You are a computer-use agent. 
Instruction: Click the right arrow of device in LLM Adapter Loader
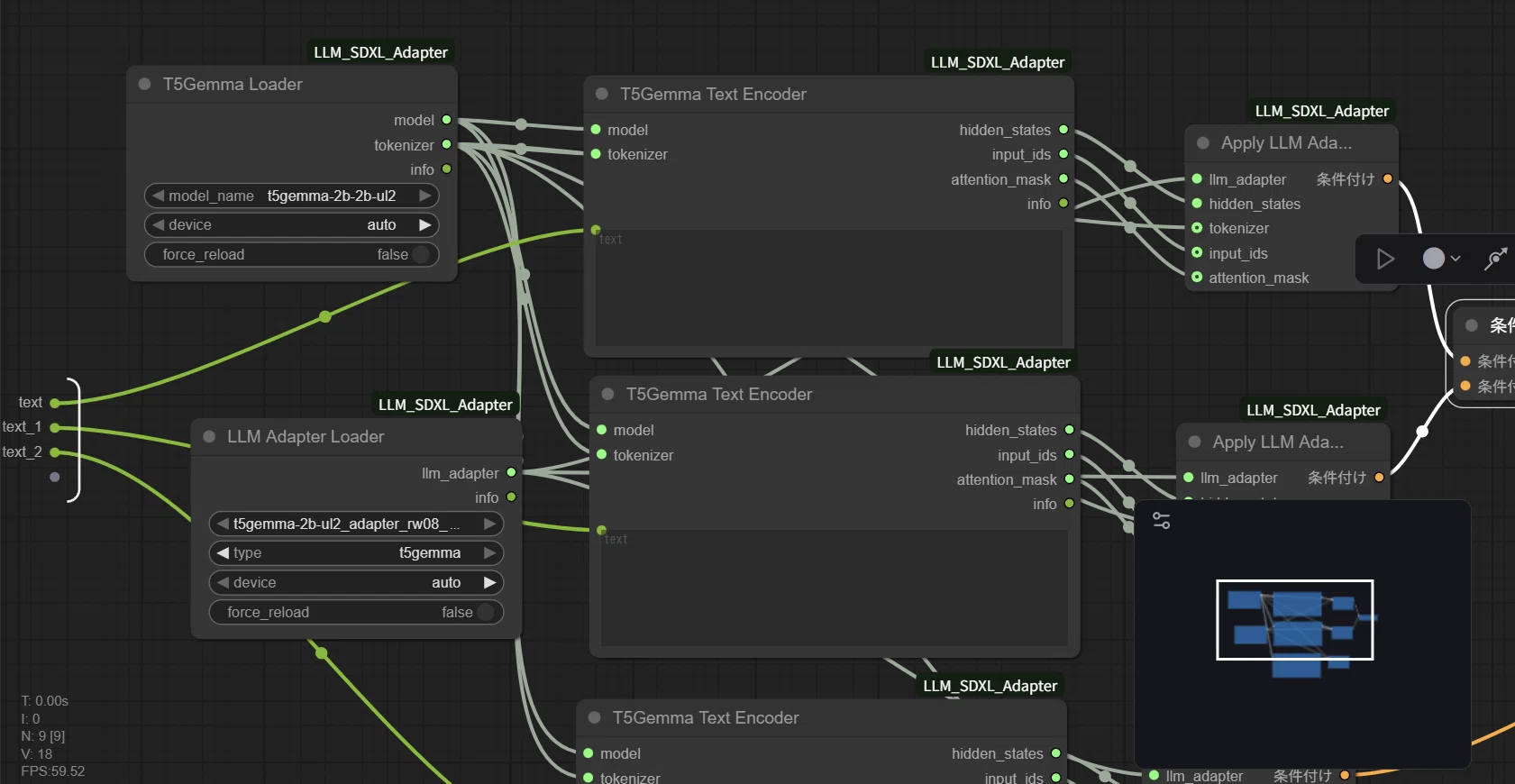490,583
